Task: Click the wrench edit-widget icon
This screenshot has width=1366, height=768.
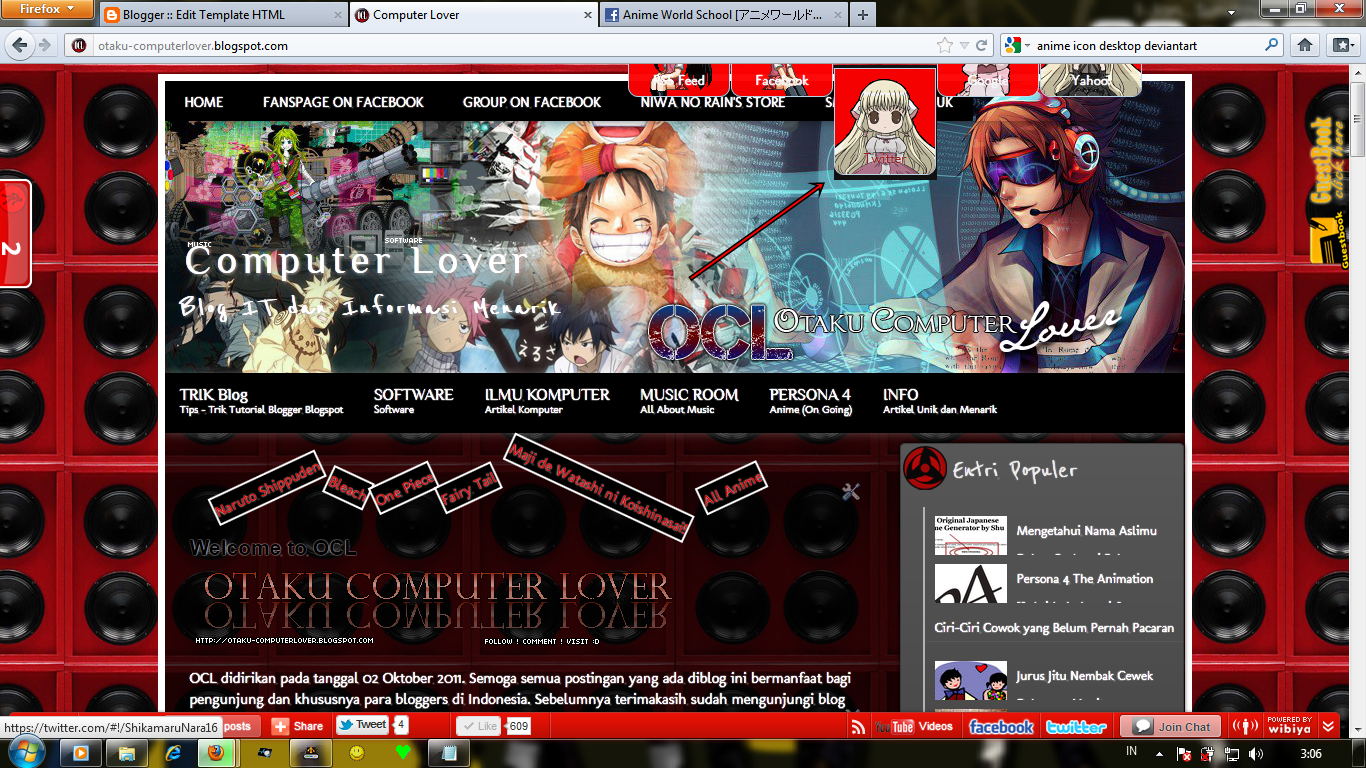Action: (x=851, y=491)
